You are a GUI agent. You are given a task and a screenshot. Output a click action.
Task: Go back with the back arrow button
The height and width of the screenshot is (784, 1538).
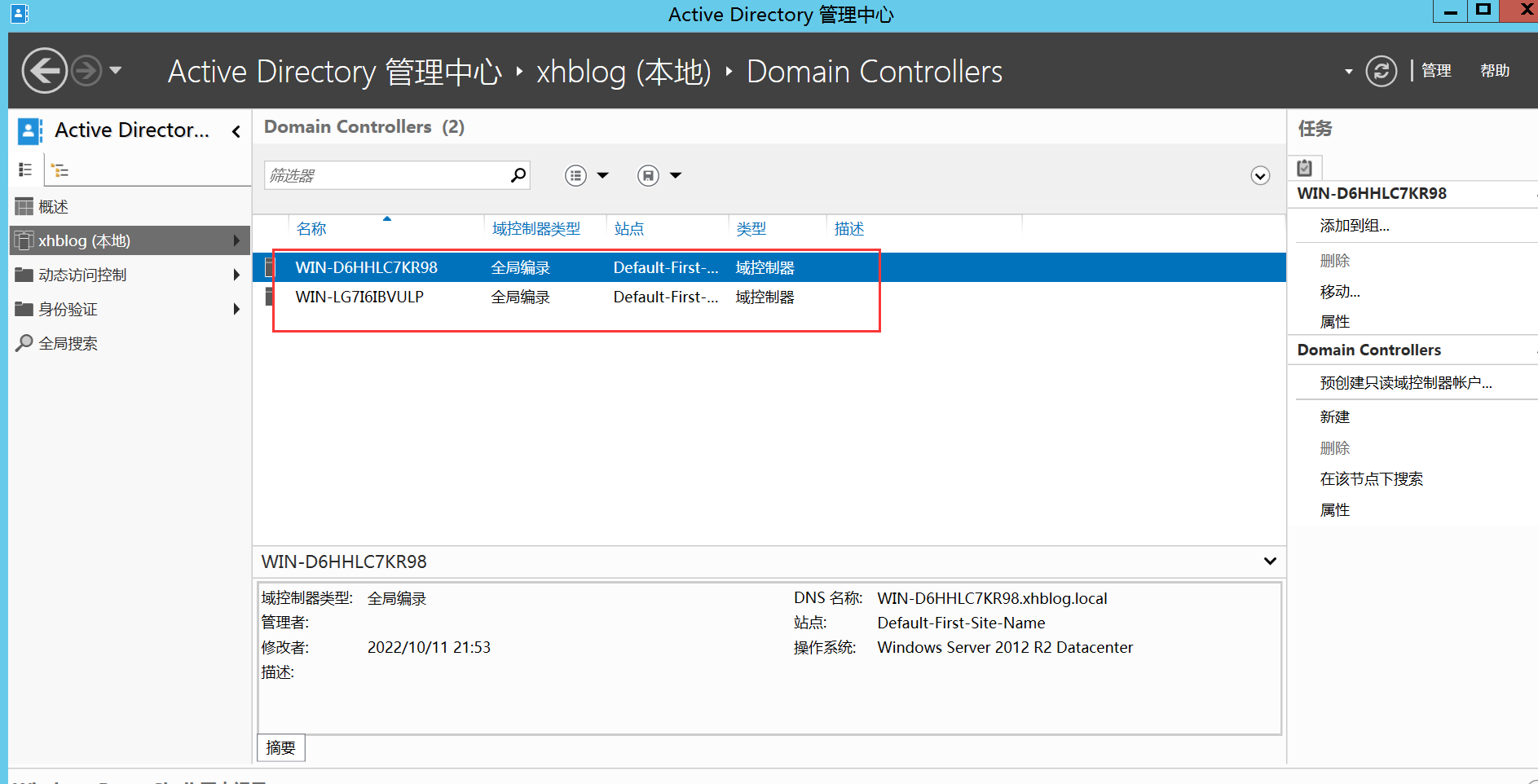pyautogui.click(x=44, y=71)
